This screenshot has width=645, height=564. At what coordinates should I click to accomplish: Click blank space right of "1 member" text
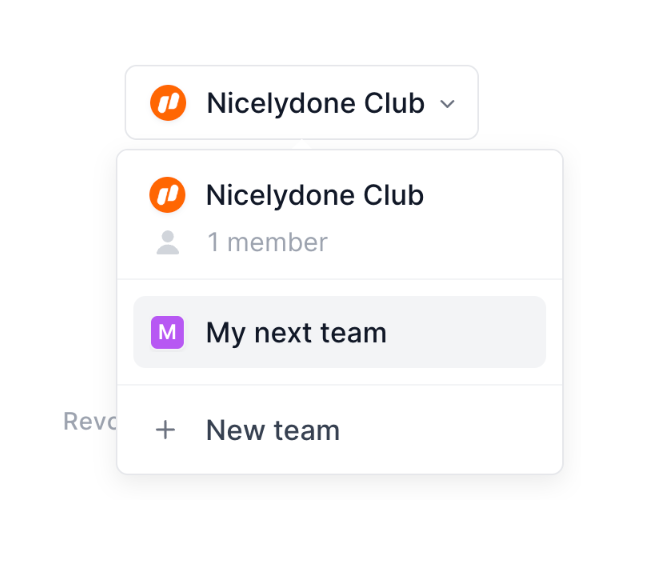(440, 243)
